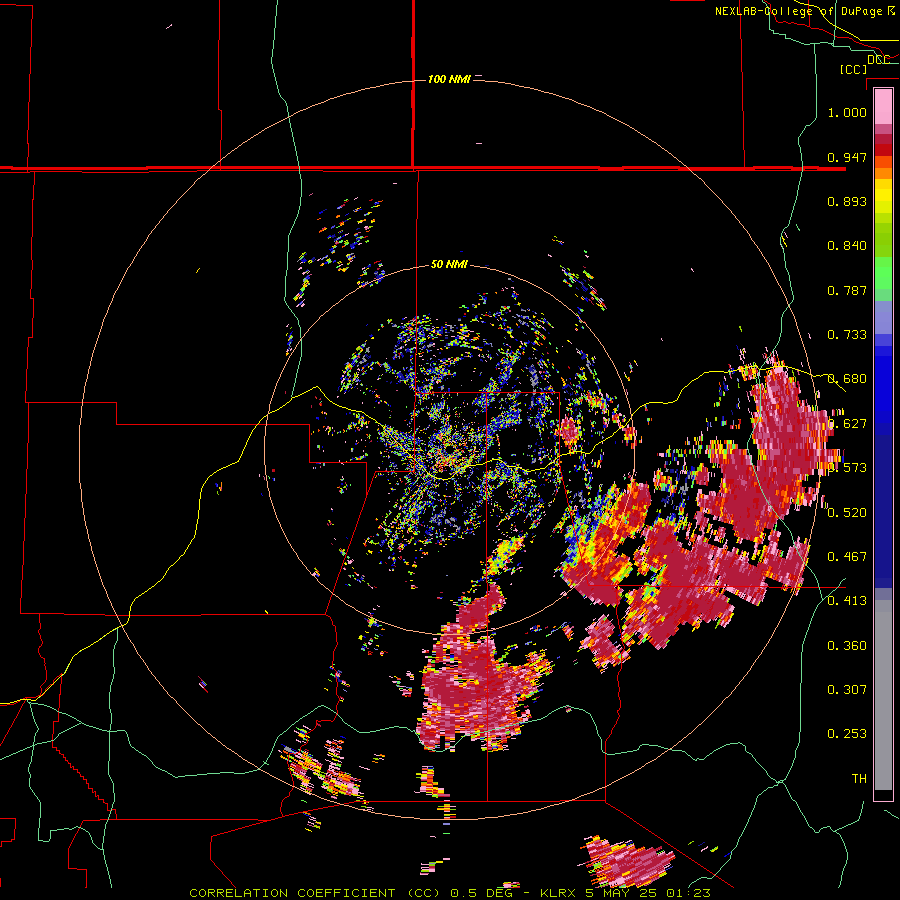900x900 pixels.
Task: Click the 0.787 scale value
Action: pyautogui.click(x=847, y=290)
